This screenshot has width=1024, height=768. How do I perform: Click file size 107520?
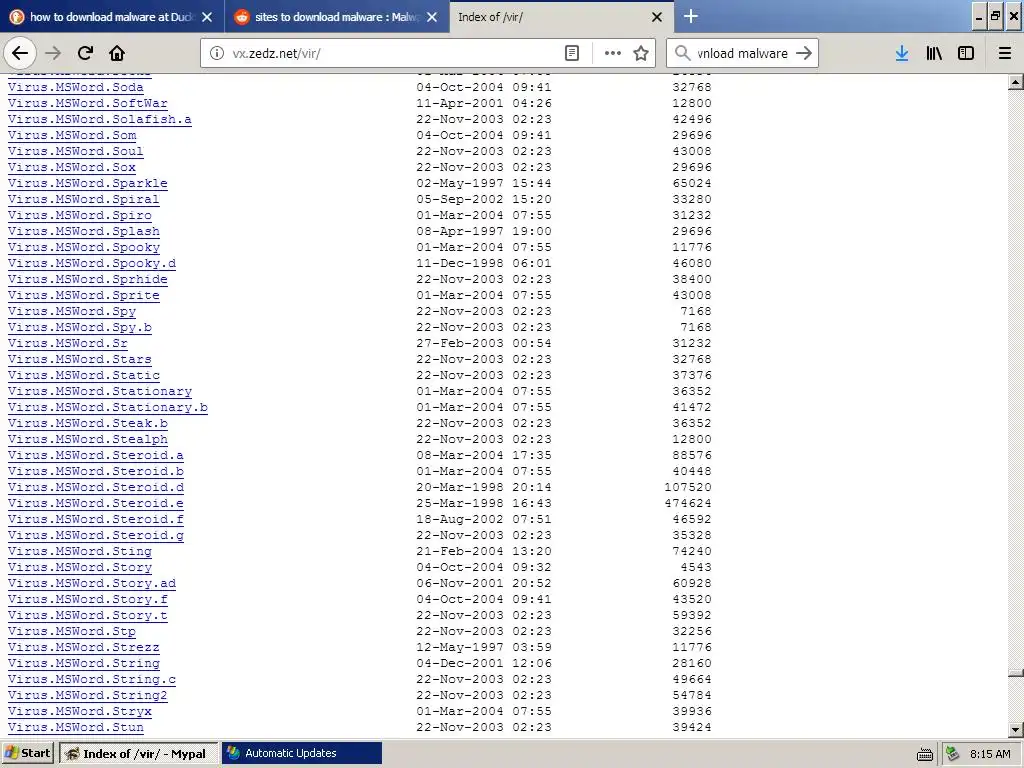pyautogui.click(x=688, y=487)
